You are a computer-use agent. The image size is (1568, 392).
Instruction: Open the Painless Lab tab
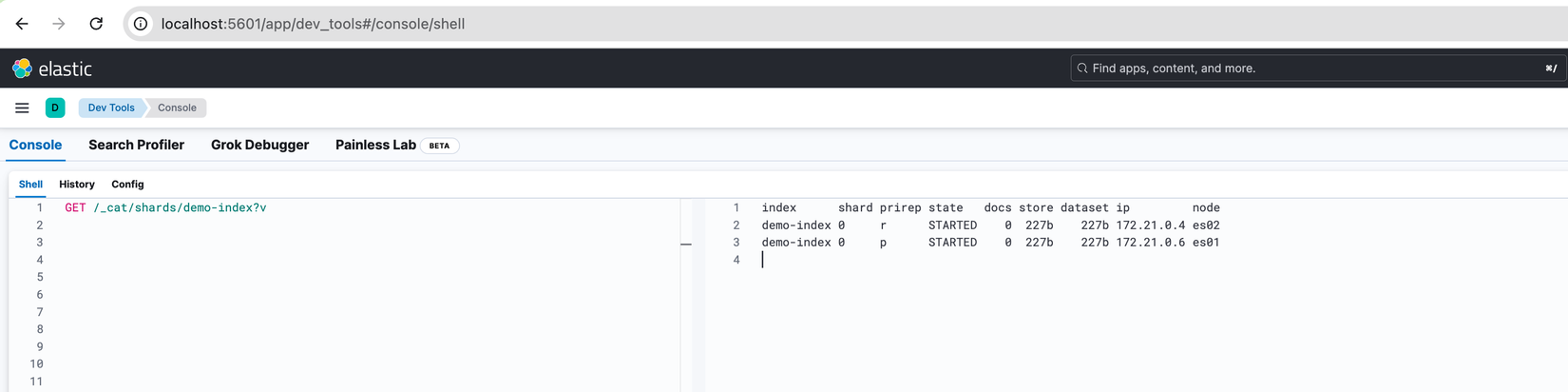(375, 146)
